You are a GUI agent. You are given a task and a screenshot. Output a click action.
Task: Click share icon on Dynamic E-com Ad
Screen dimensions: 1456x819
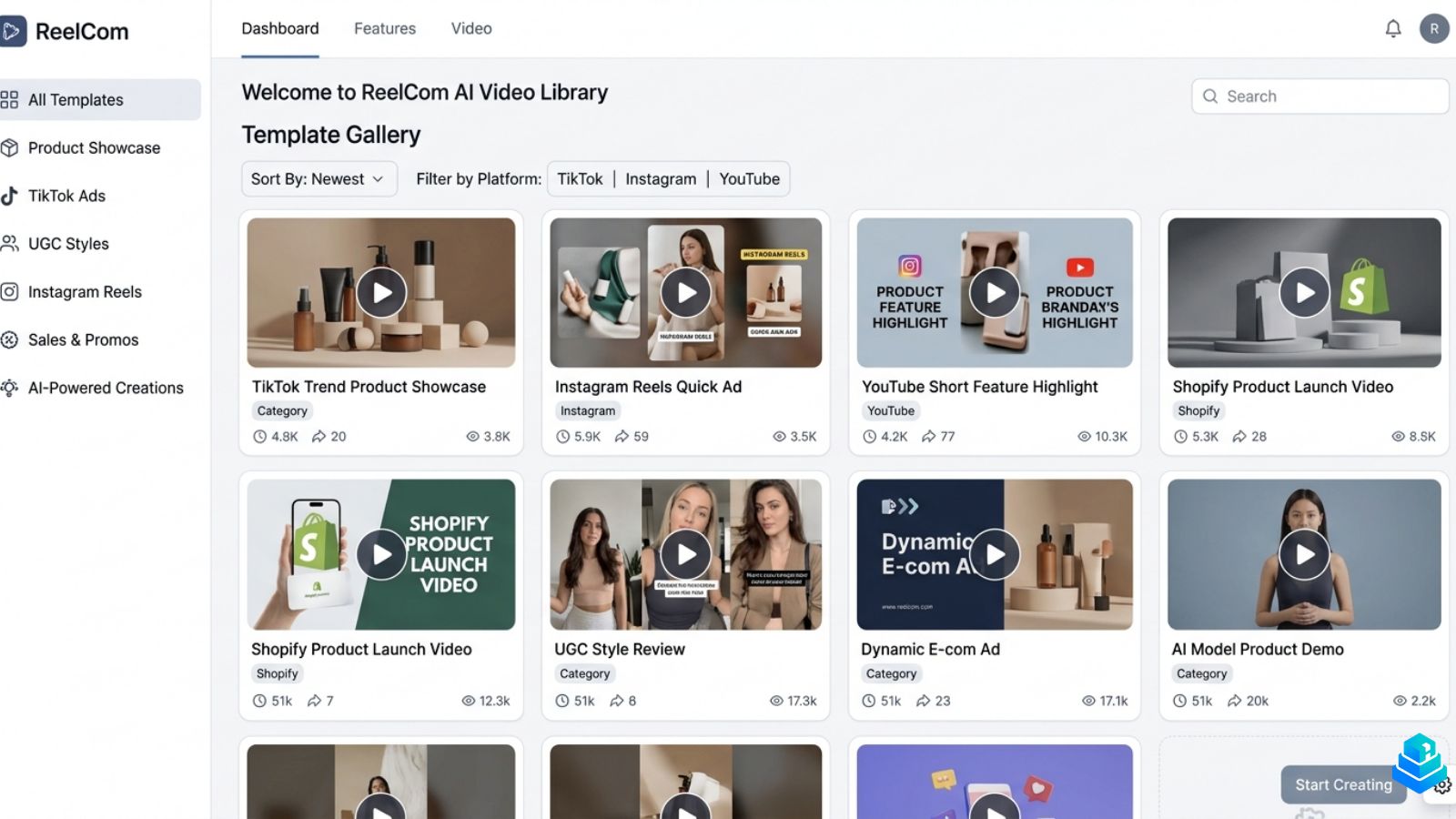coord(924,701)
